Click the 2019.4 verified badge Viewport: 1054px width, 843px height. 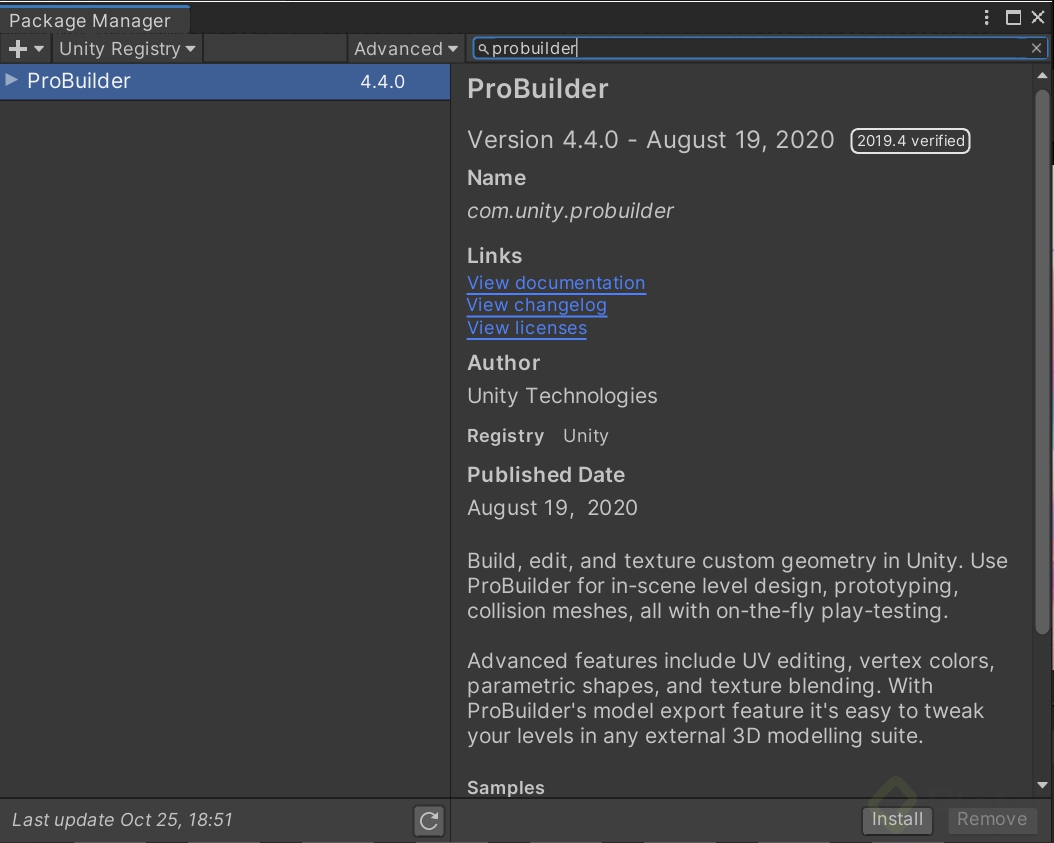pyautogui.click(x=910, y=141)
